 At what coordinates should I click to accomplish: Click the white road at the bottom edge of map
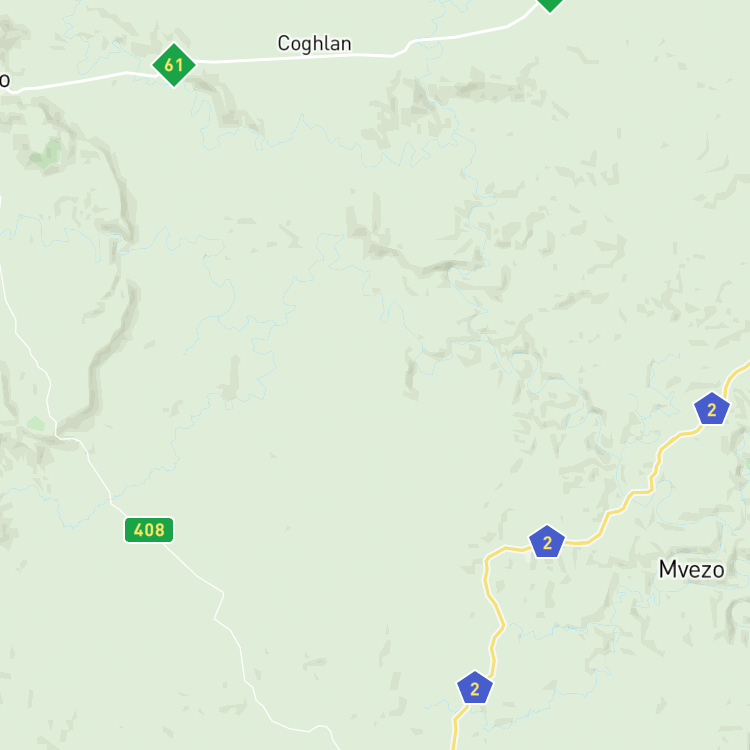297,729
